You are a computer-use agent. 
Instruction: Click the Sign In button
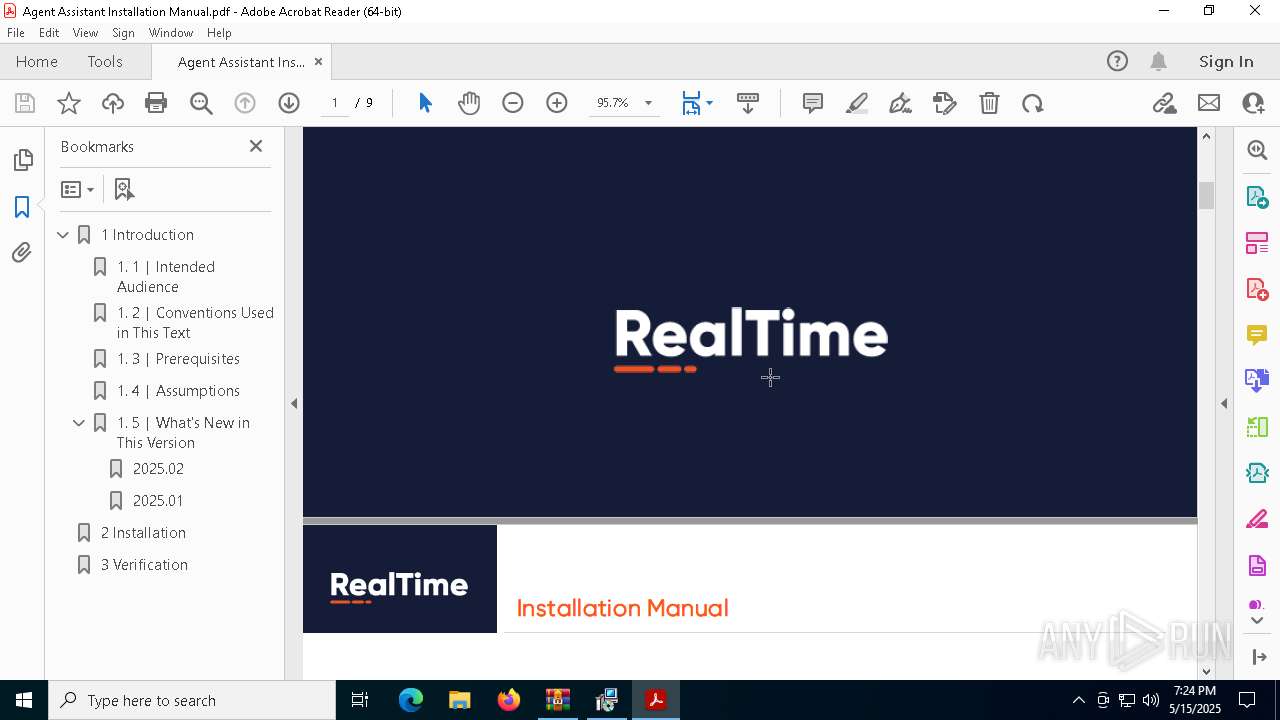tap(1226, 61)
